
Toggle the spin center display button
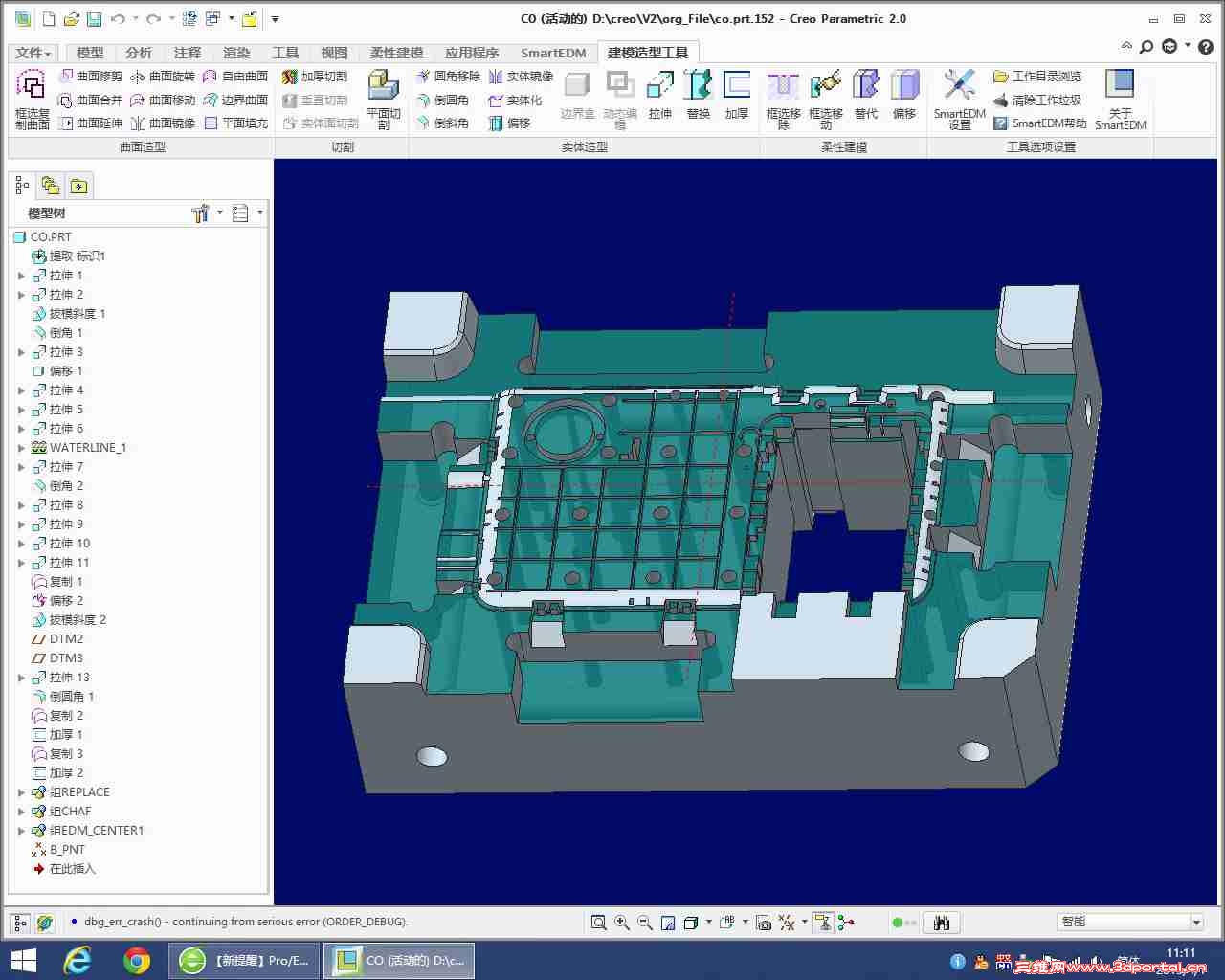846,923
